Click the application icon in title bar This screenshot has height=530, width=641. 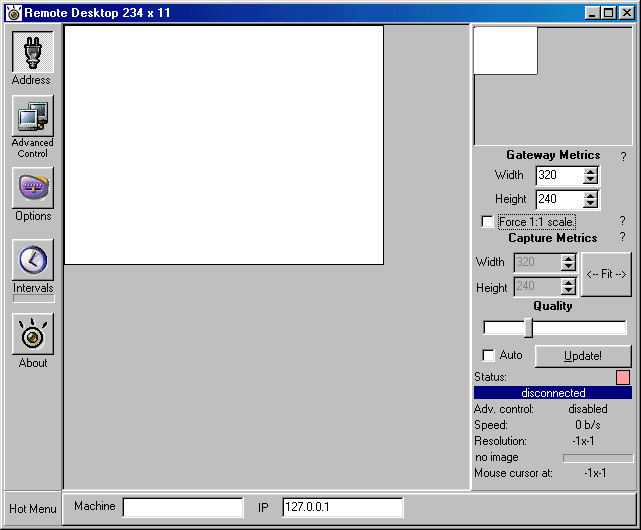(x=13, y=12)
